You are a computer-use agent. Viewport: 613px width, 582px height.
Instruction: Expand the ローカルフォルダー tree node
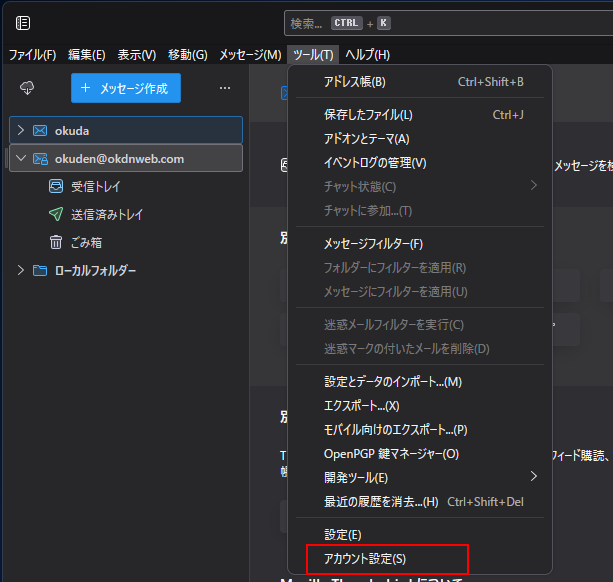pyautogui.click(x=21, y=270)
